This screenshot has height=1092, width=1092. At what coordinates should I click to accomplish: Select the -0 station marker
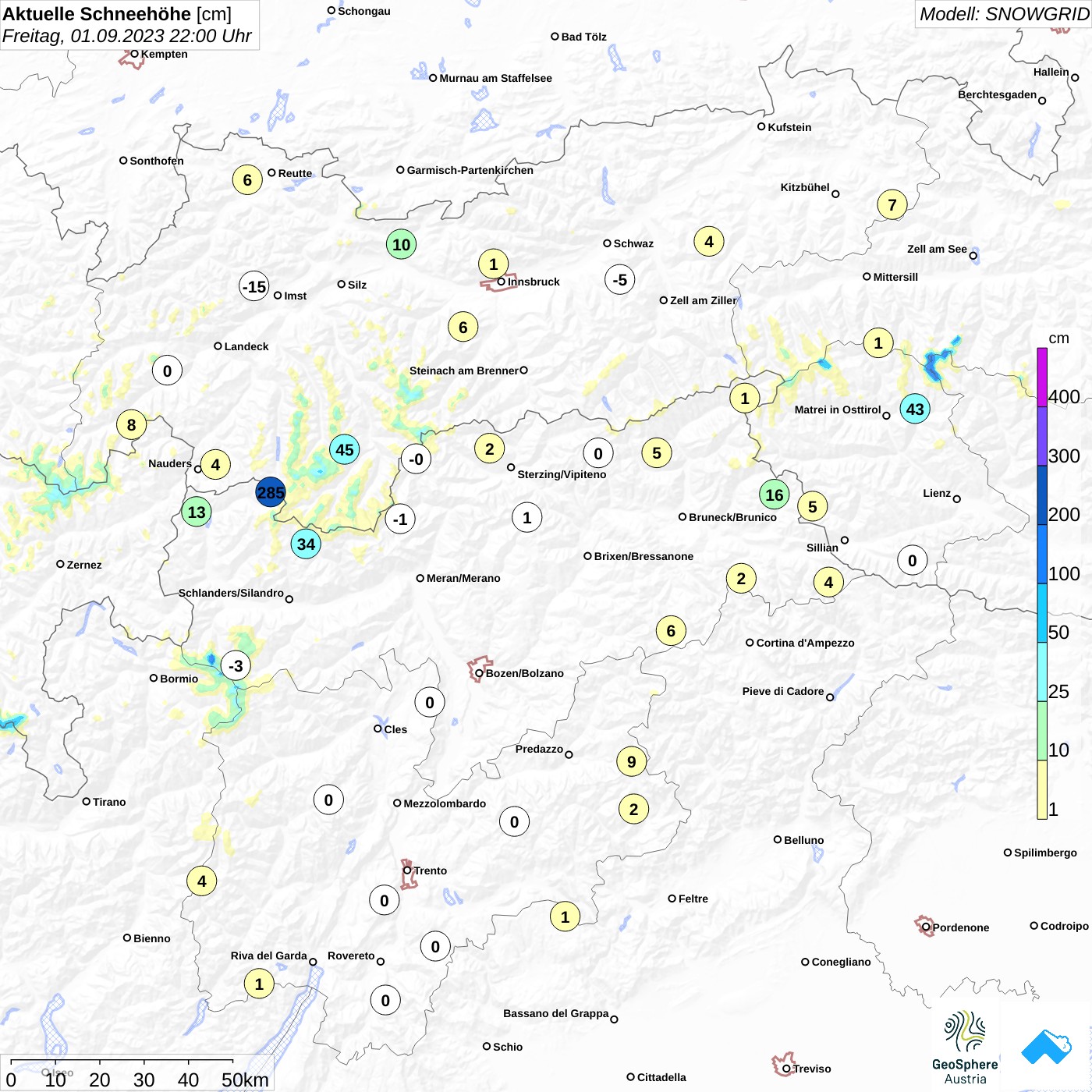[x=416, y=459]
